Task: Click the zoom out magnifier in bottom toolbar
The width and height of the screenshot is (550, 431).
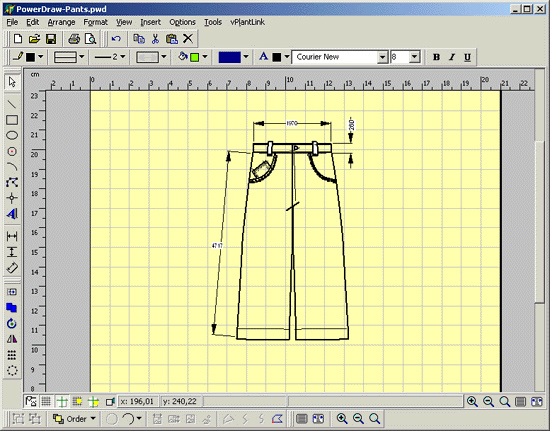Action: click(358, 418)
